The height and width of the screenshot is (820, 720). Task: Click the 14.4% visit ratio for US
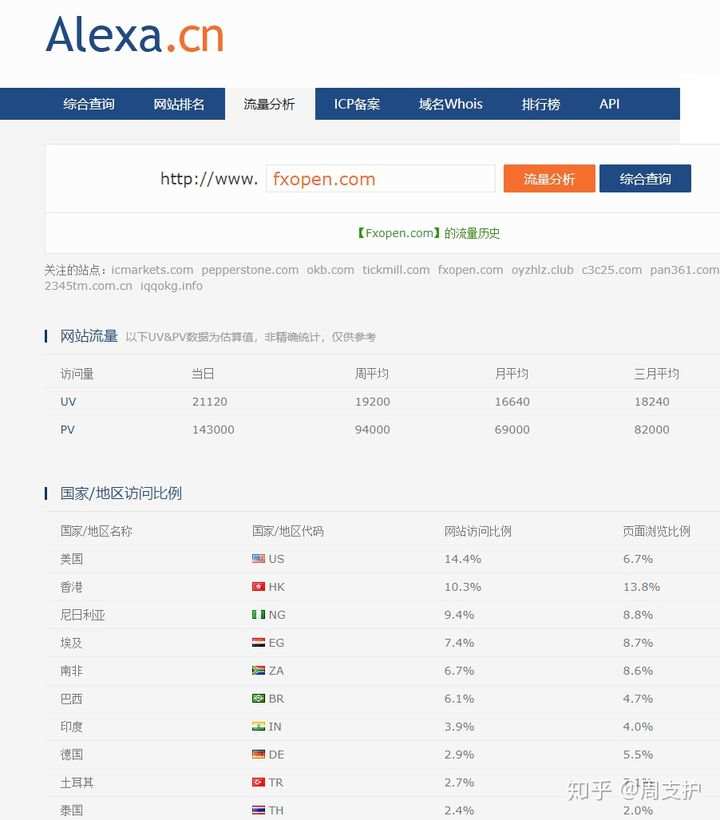pos(463,559)
